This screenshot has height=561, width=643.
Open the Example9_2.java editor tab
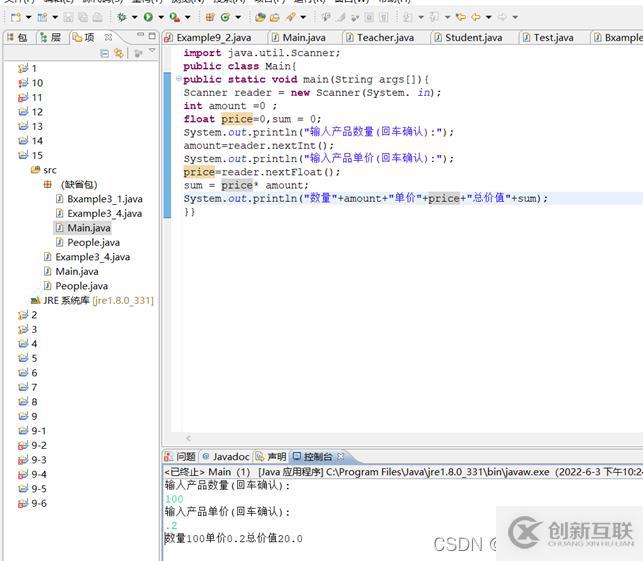click(208, 38)
